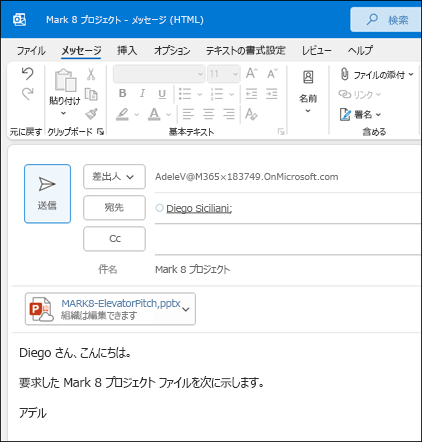
Task: Click the Diego Siciliani recipient name
Action: (199, 208)
